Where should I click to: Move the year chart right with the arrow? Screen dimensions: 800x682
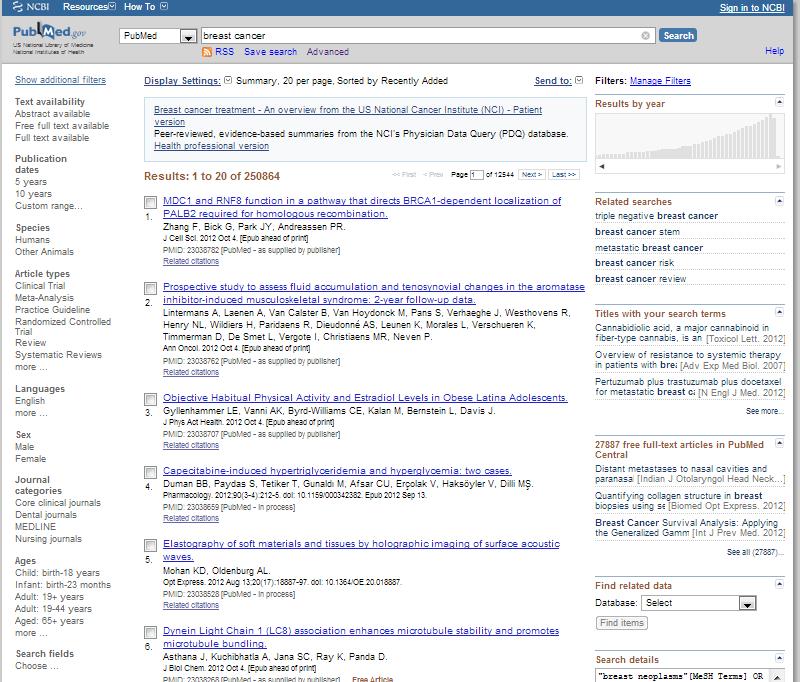tap(779, 166)
